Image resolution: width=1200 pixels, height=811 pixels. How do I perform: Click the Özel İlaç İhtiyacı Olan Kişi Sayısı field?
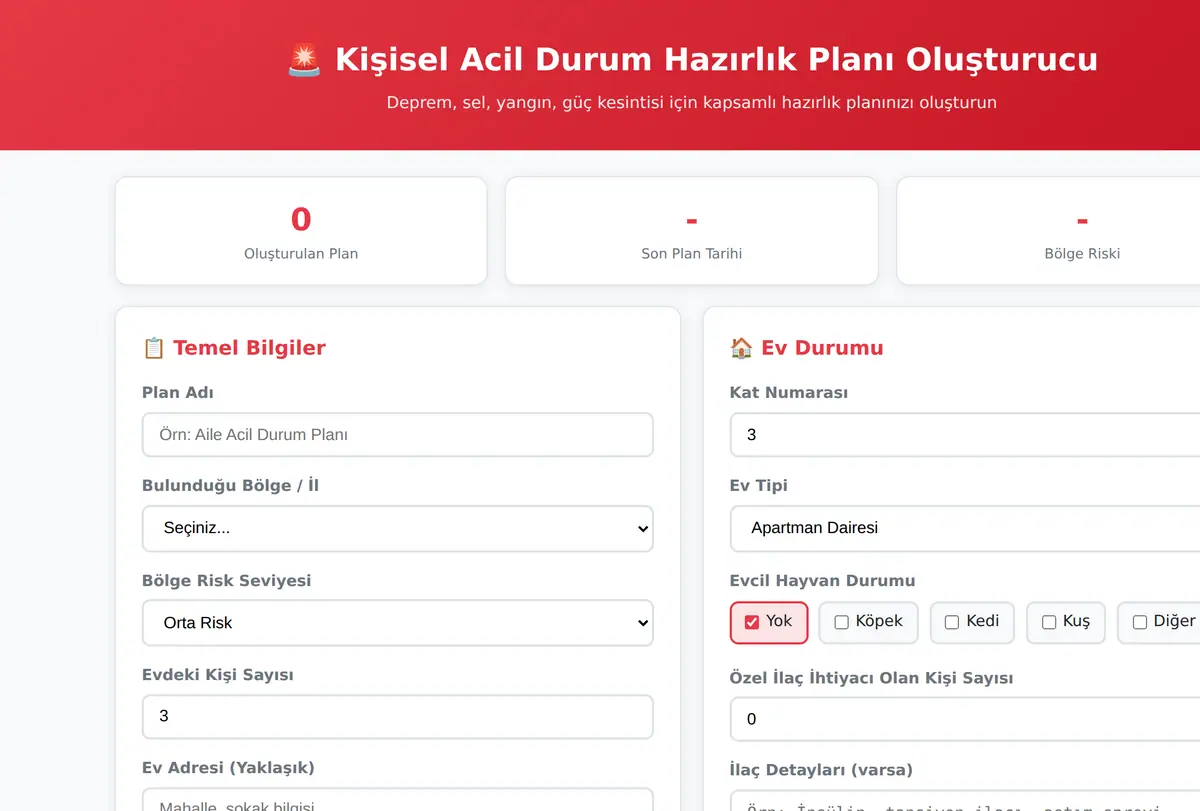tap(965, 719)
